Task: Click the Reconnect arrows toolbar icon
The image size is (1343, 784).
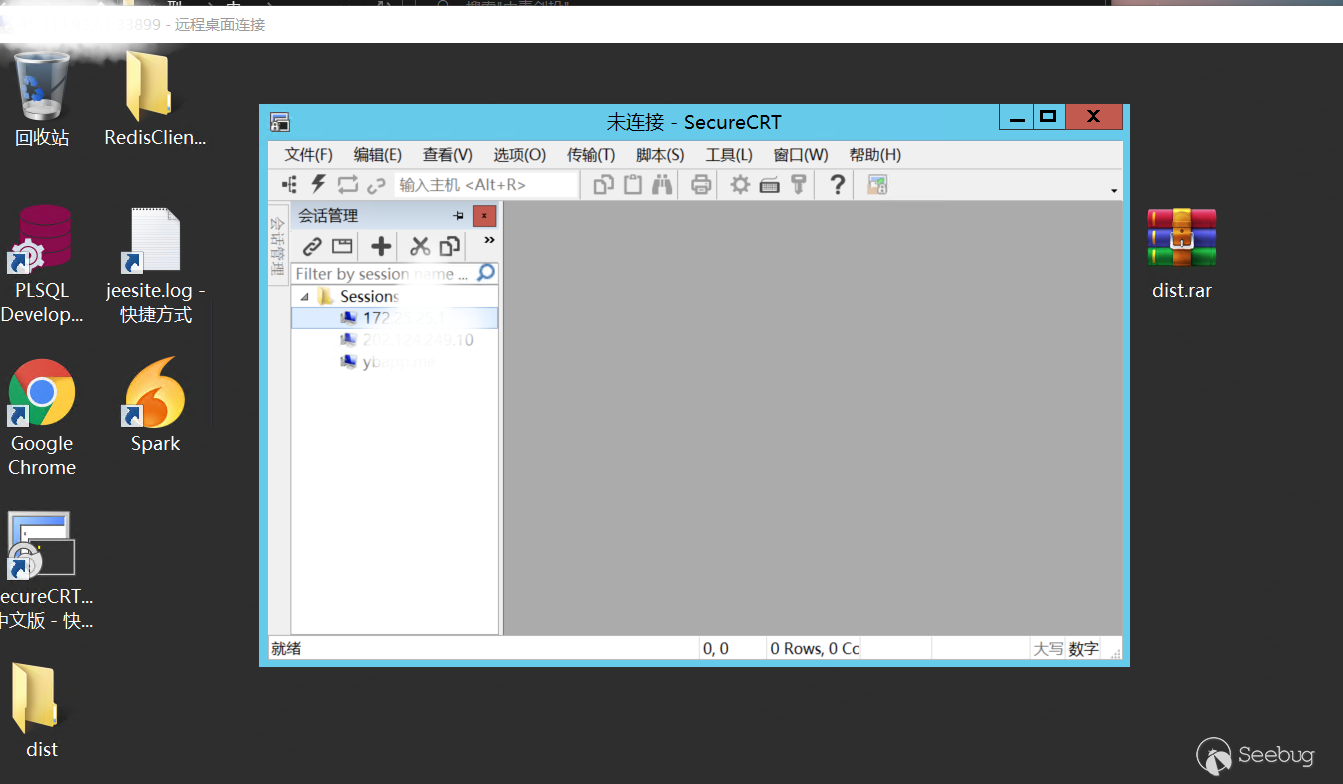Action: (x=347, y=184)
